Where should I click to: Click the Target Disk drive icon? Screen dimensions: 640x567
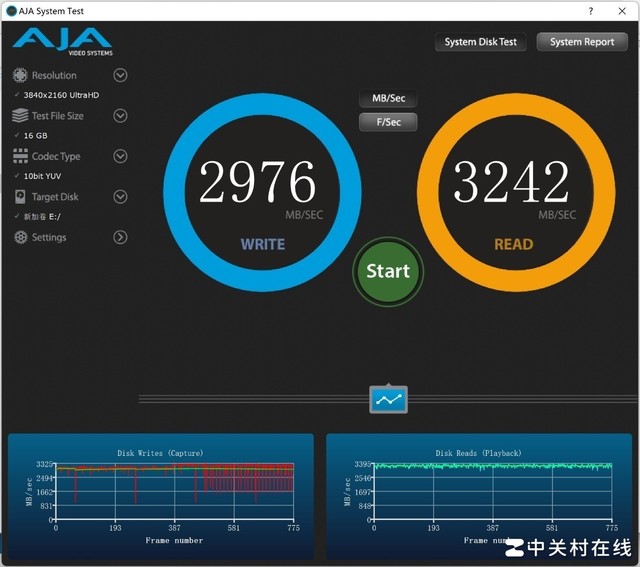click(x=20, y=197)
